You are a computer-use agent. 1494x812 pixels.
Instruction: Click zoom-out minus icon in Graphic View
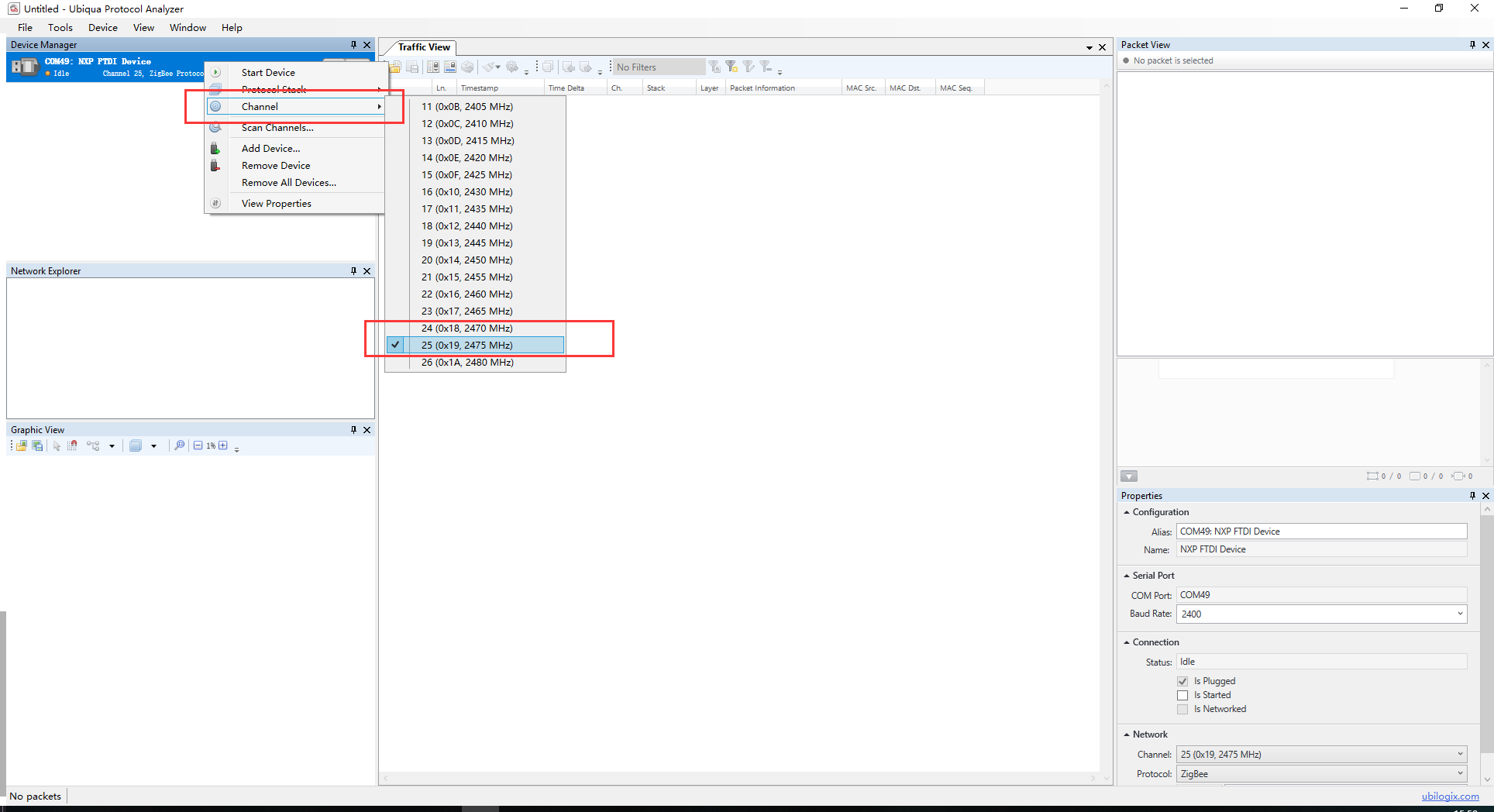tap(198, 446)
